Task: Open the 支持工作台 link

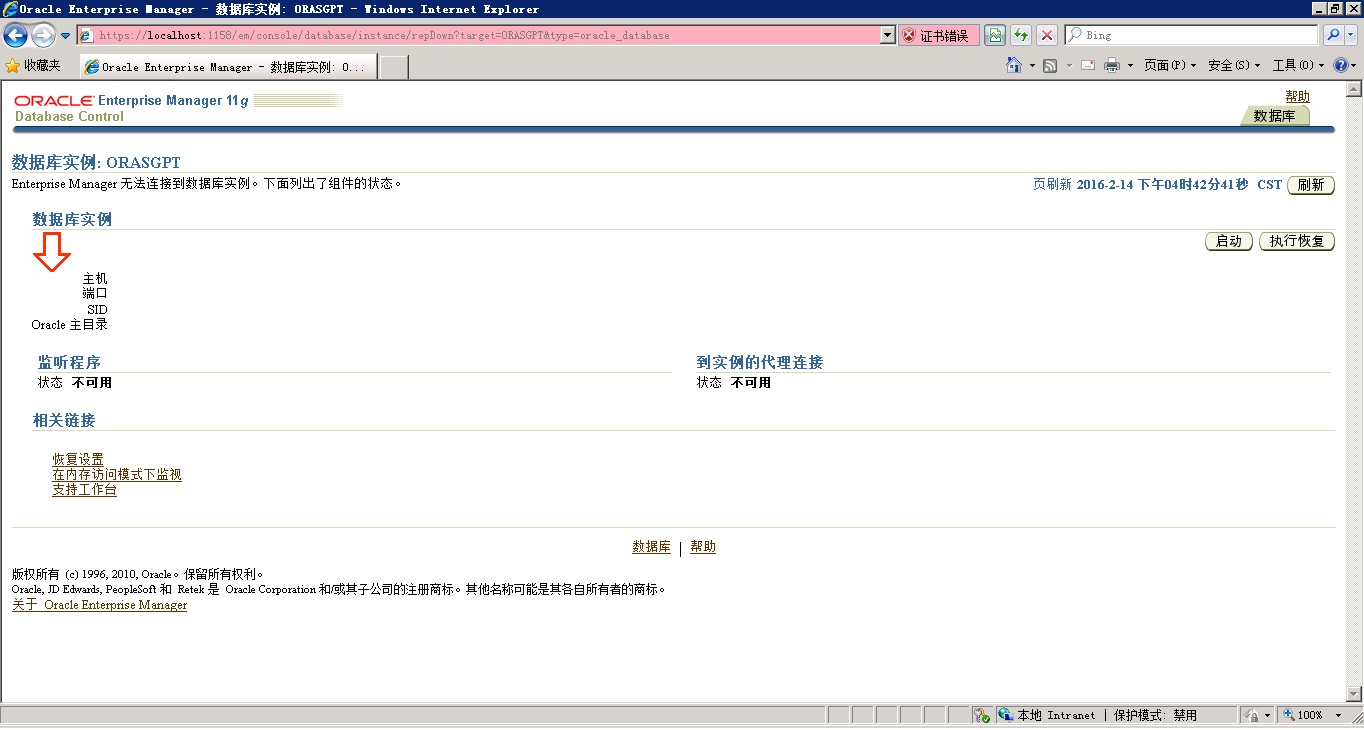Action: tap(84, 490)
